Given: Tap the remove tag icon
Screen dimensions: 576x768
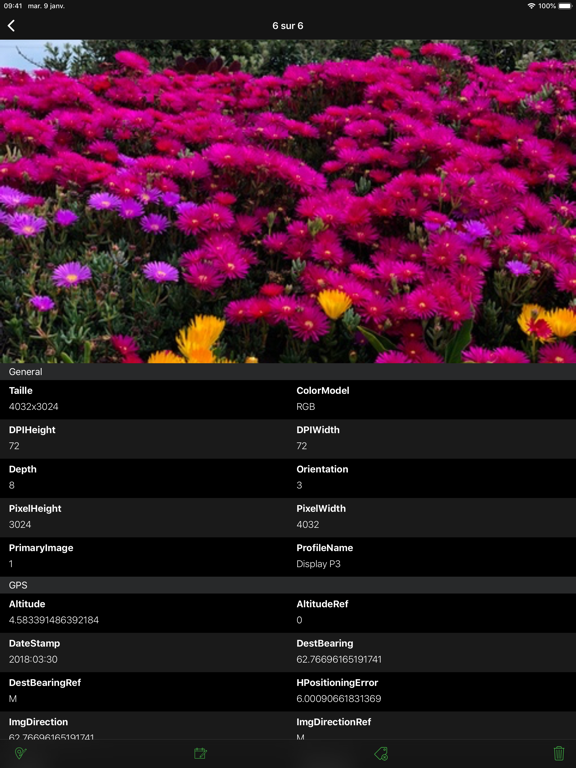Looking at the screenshot, I should coord(381,753).
